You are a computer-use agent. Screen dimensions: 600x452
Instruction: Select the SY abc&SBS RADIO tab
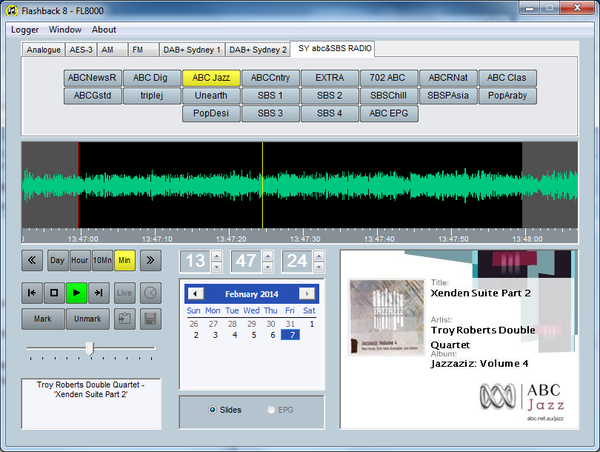coord(333,49)
